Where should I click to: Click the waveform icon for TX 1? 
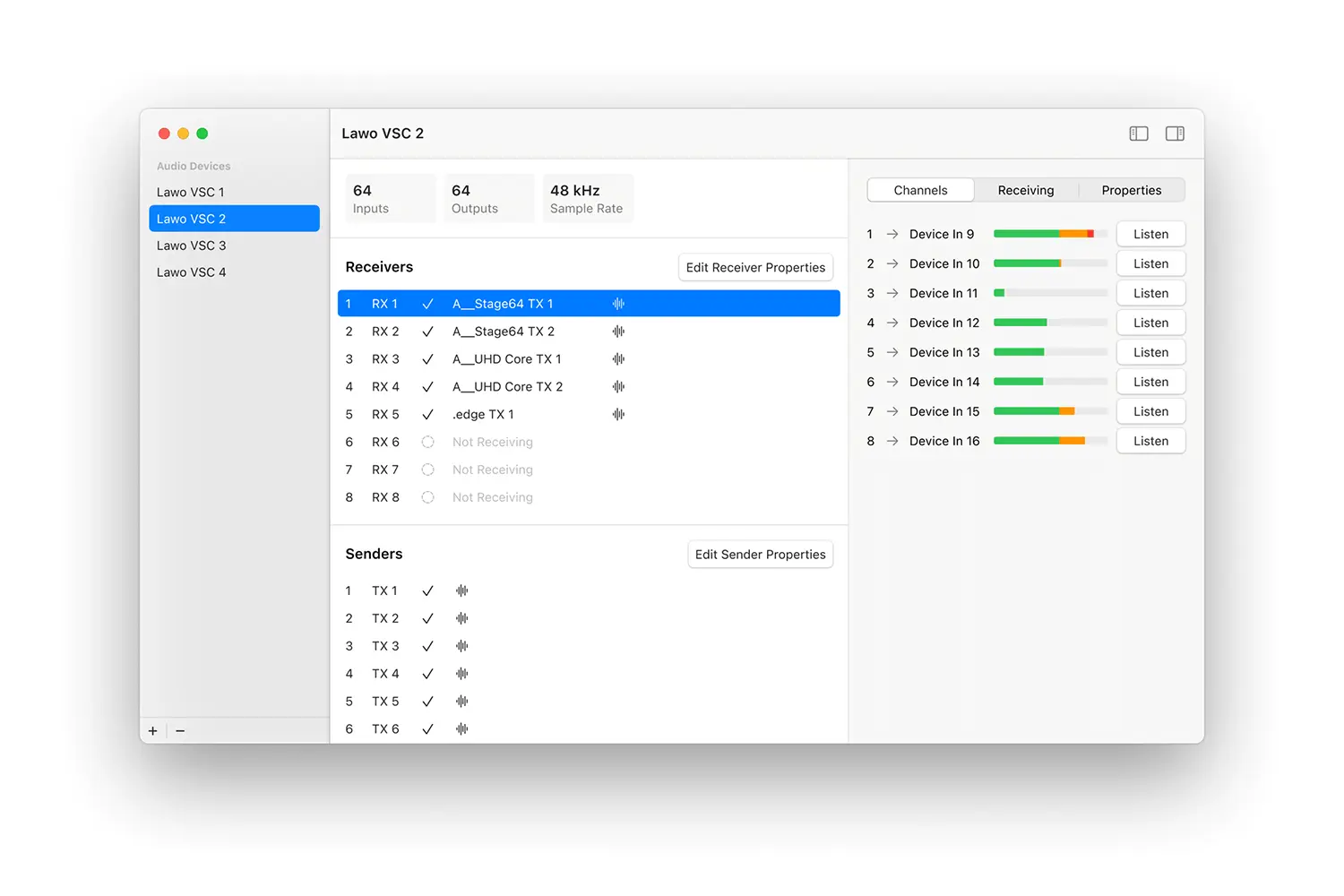pyautogui.click(x=462, y=591)
